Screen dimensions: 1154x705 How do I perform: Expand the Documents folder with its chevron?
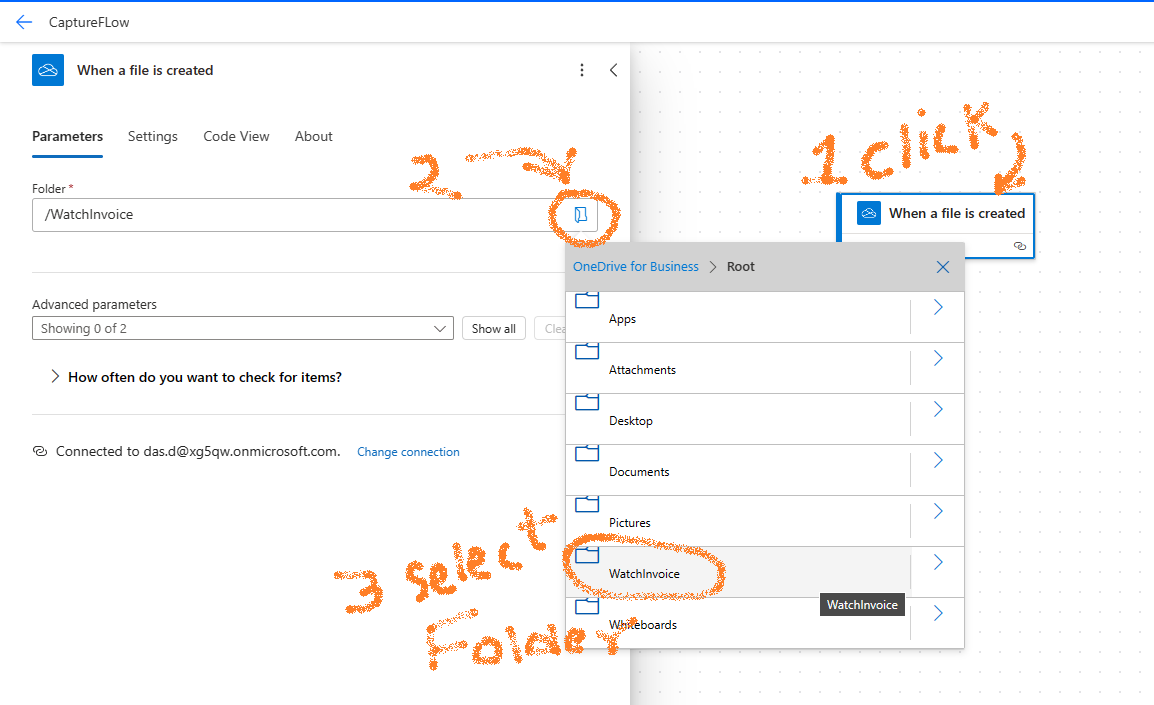[938, 460]
